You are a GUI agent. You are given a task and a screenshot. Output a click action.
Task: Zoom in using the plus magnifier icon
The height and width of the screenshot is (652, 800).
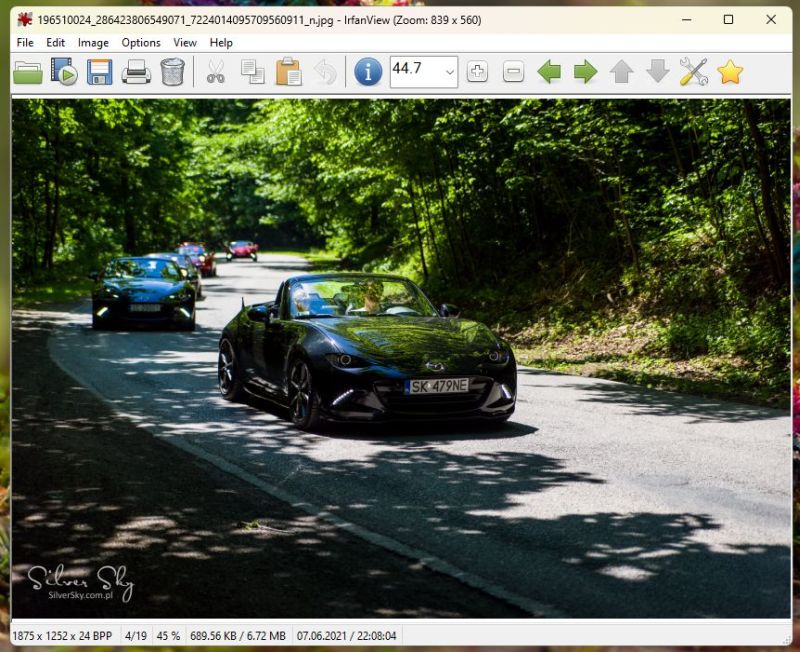point(477,72)
